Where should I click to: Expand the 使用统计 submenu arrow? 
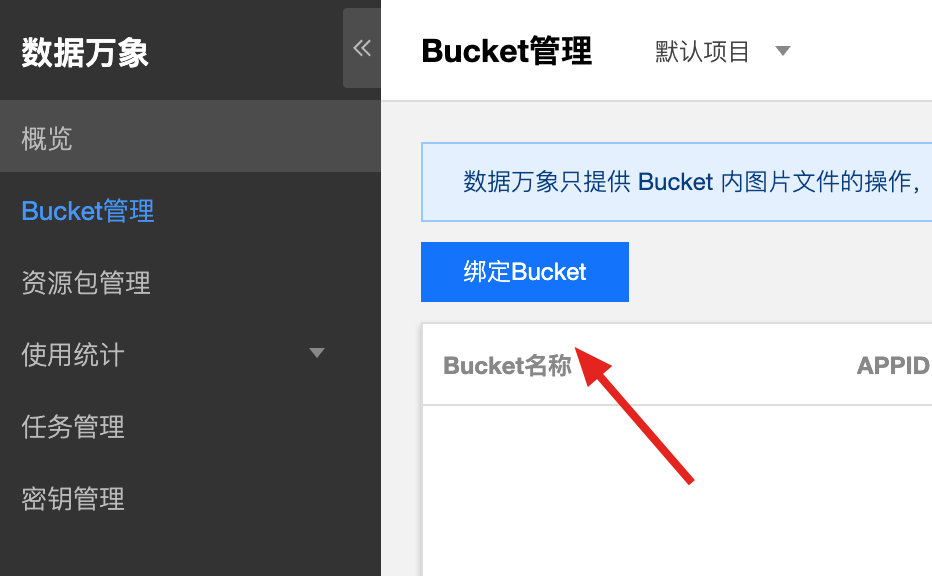[x=317, y=353]
